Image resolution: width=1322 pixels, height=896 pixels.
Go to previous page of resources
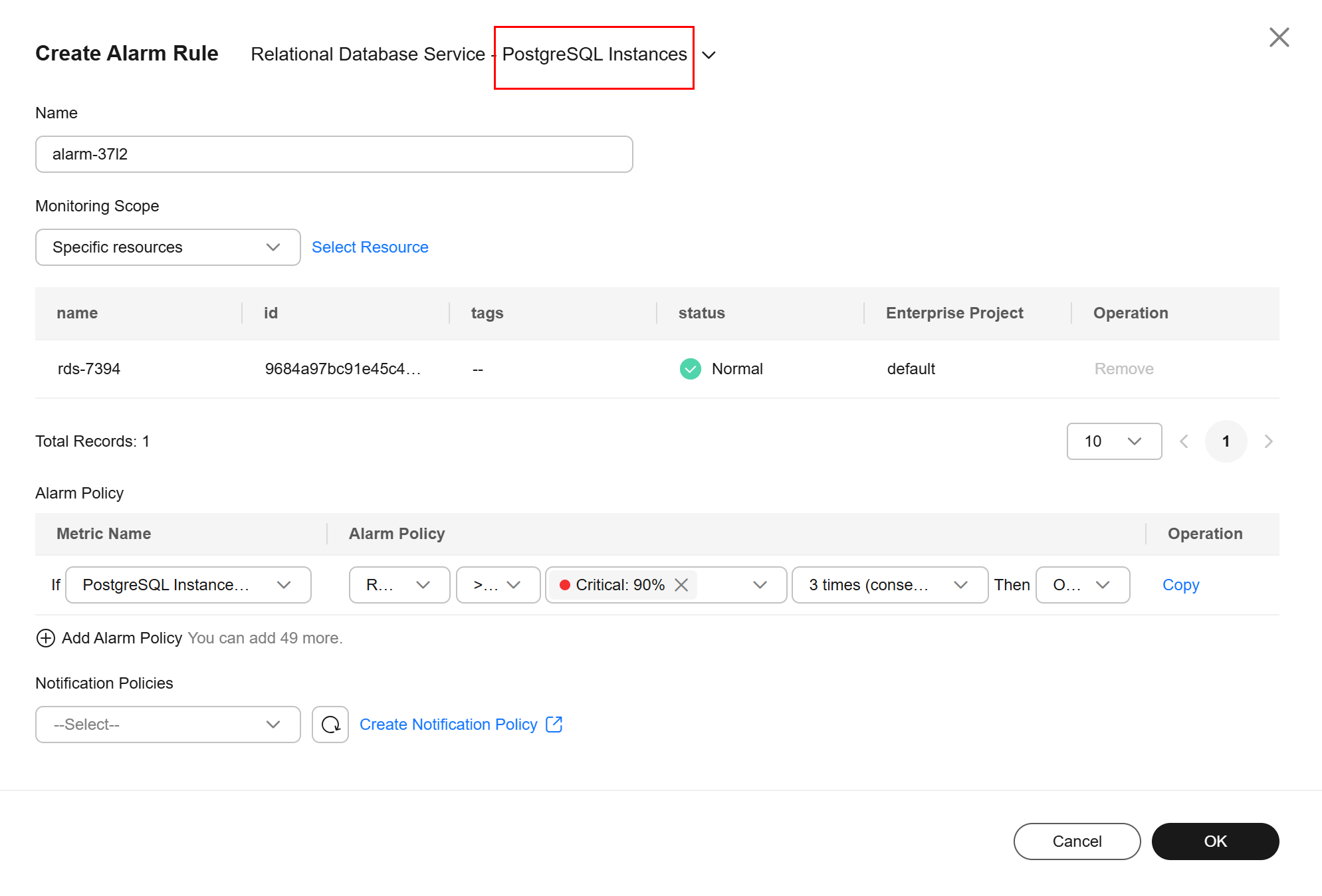(x=1184, y=441)
